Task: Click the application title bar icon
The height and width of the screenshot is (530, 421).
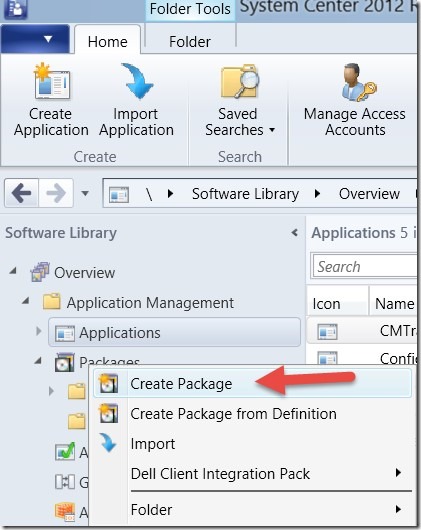Action: pyautogui.click(x=16, y=8)
